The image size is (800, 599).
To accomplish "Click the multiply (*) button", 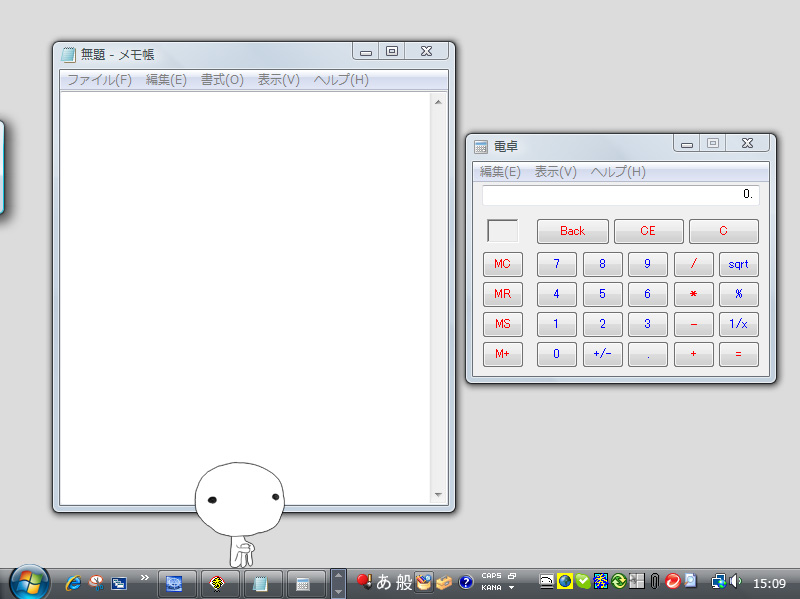I will pos(693,294).
